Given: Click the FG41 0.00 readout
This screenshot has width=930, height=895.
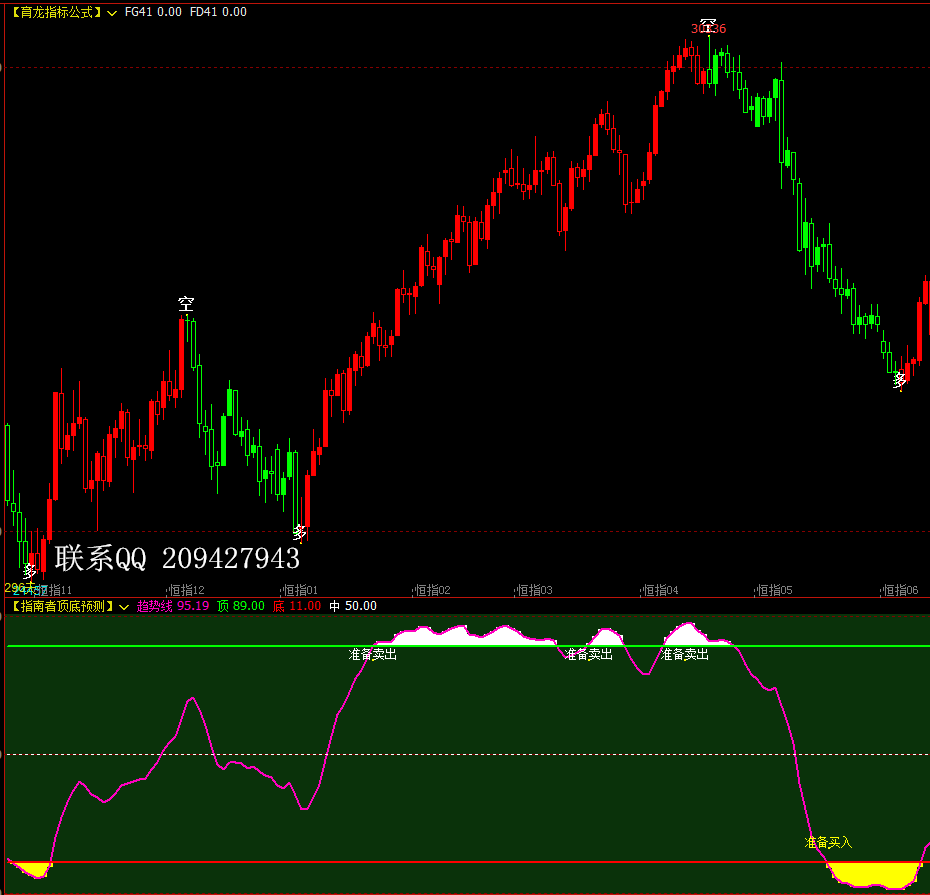Looking at the screenshot, I should click(x=153, y=12).
